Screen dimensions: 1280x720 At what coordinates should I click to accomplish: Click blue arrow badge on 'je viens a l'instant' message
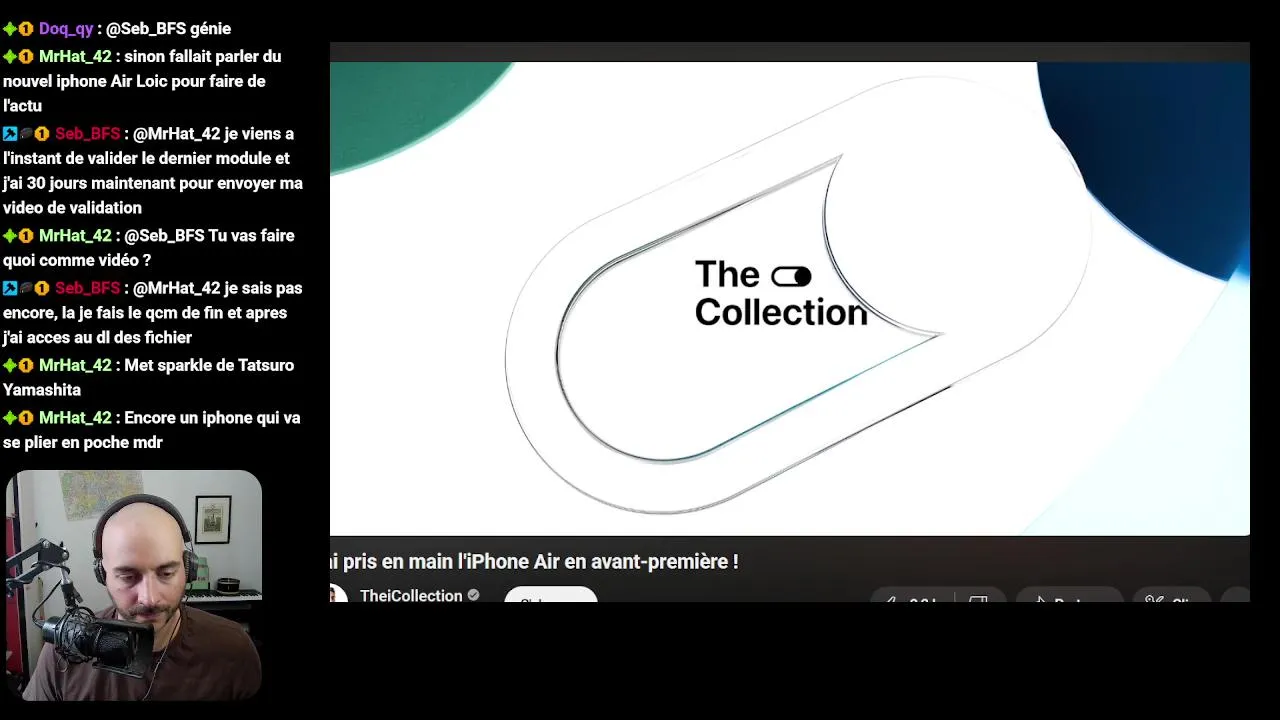tap(10, 134)
